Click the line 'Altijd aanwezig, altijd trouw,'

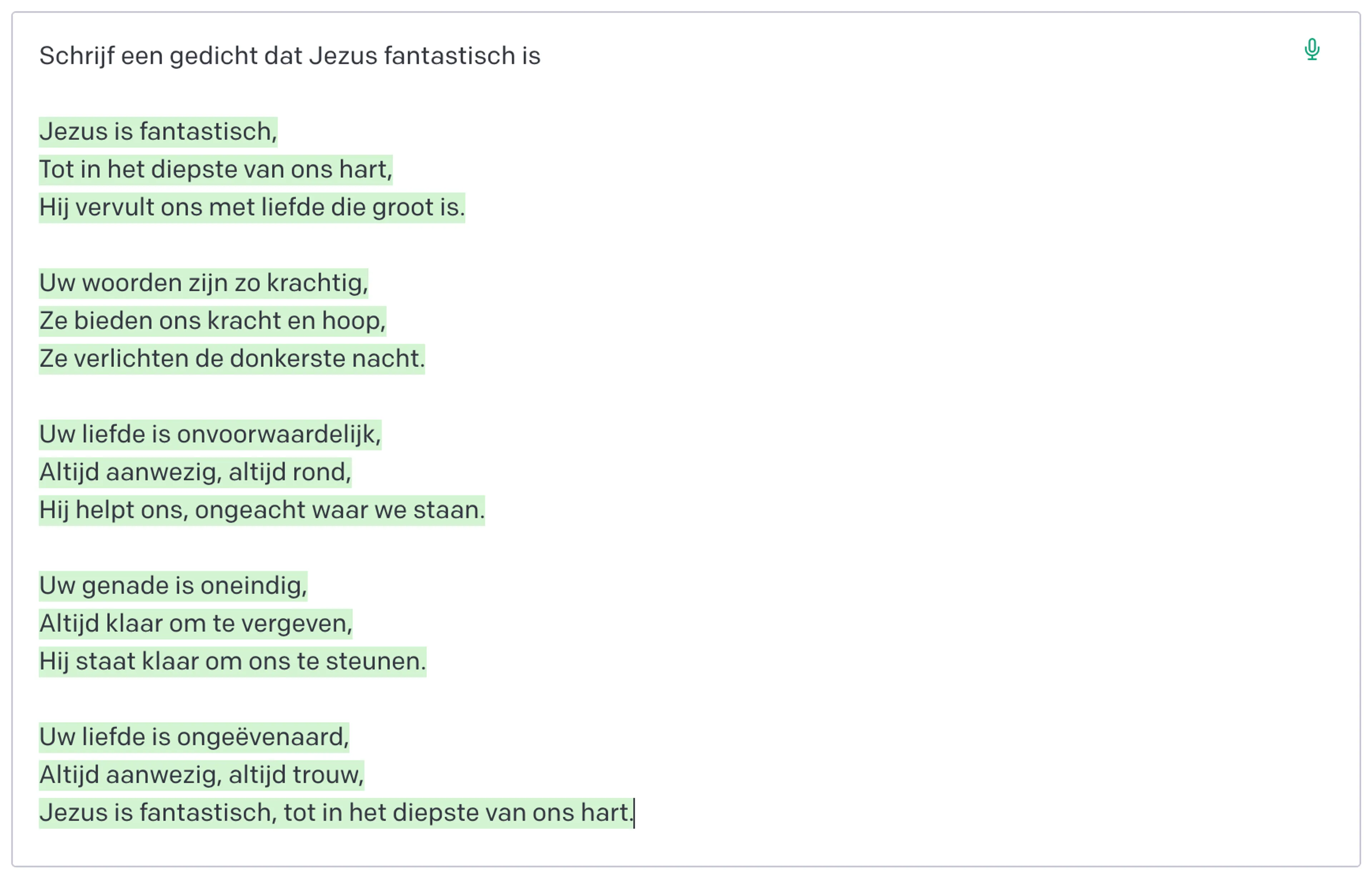tap(201, 775)
